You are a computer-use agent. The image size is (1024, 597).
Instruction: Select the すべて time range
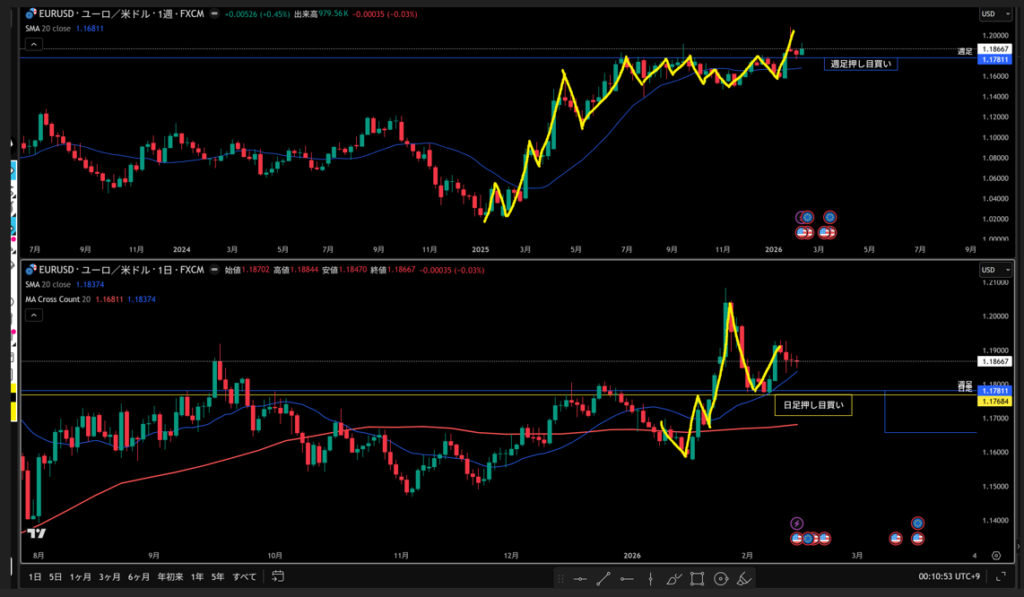(x=243, y=577)
